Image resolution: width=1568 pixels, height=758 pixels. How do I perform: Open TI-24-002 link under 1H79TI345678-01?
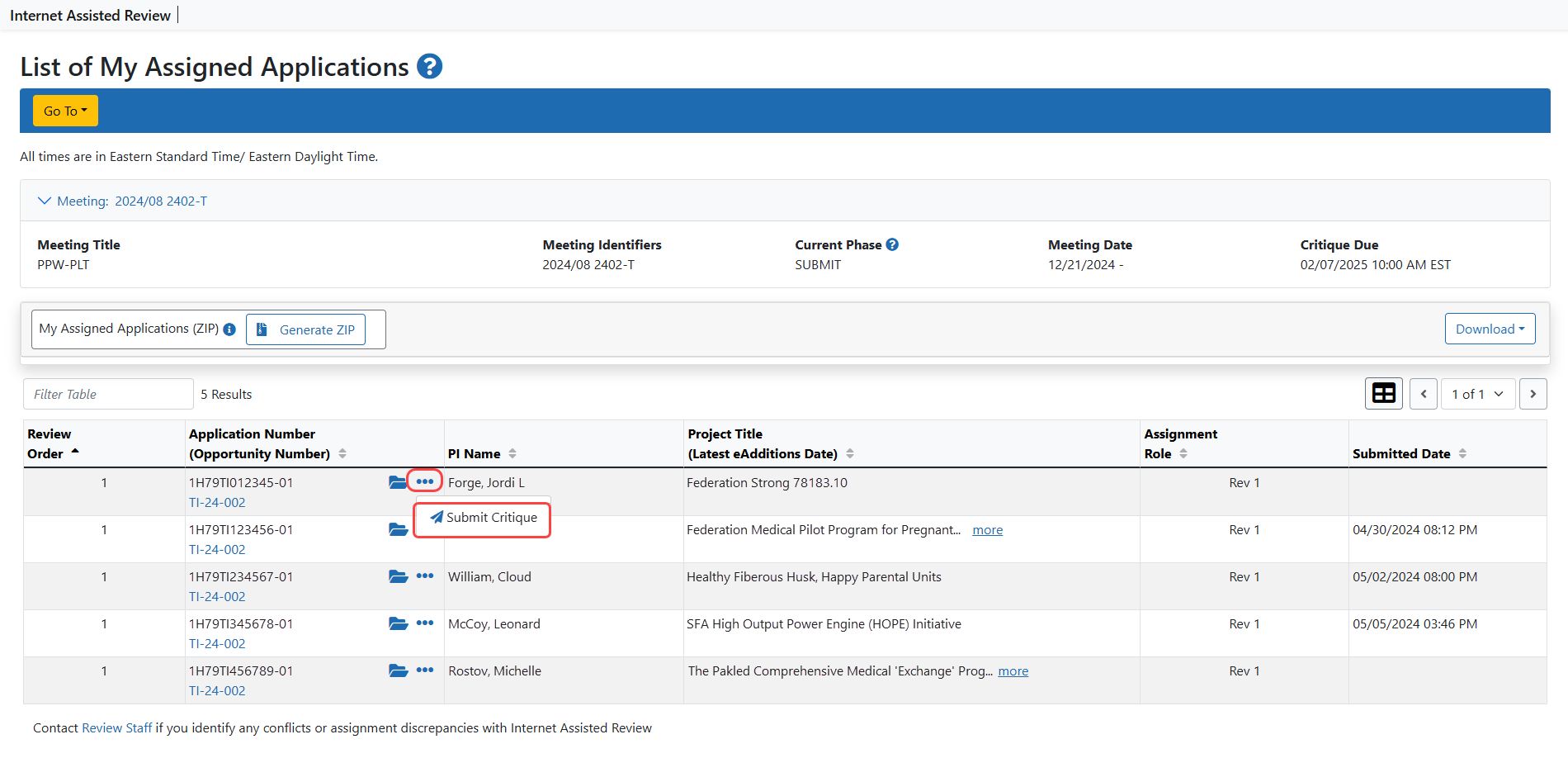tap(217, 643)
